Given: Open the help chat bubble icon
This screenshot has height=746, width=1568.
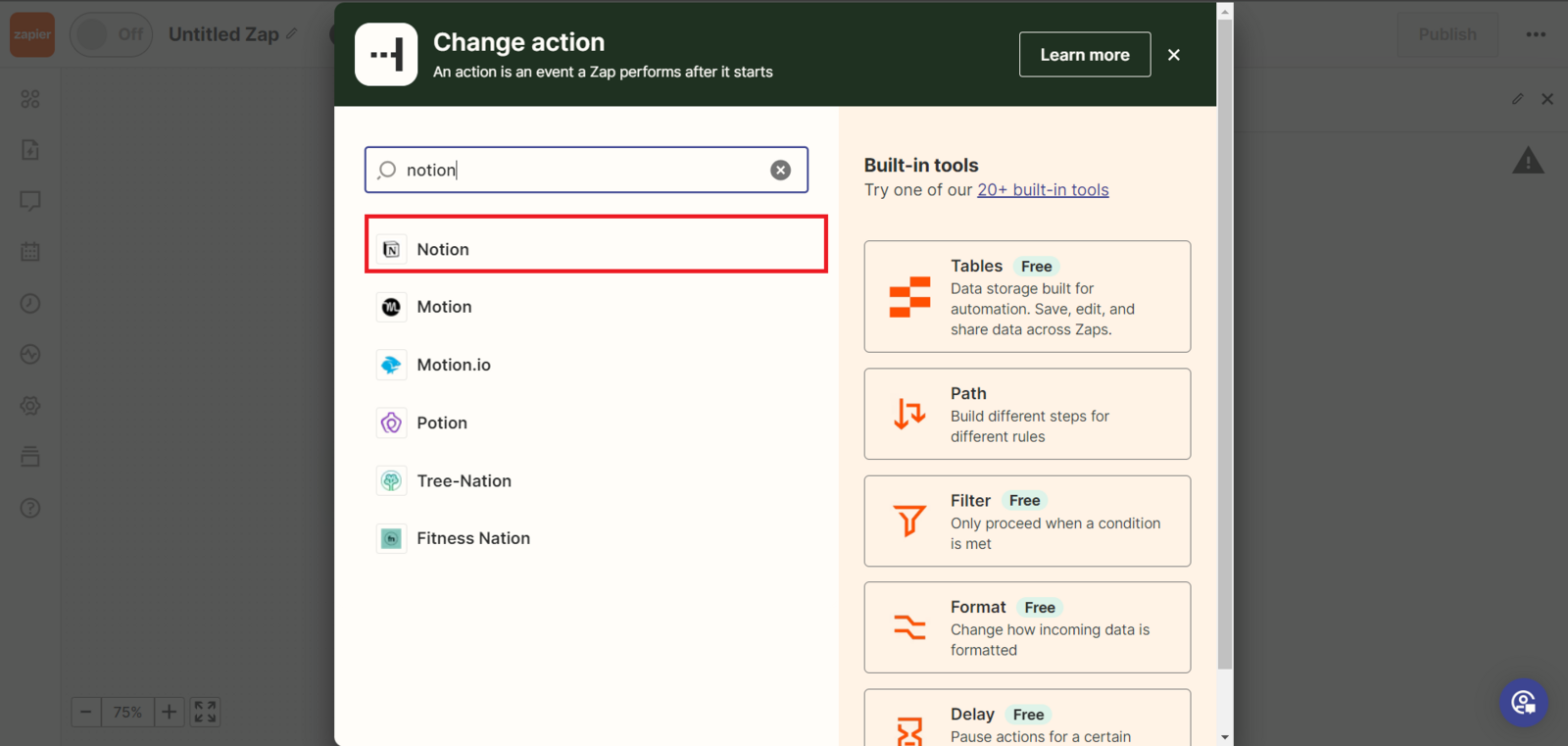Looking at the screenshot, I should 1523,703.
